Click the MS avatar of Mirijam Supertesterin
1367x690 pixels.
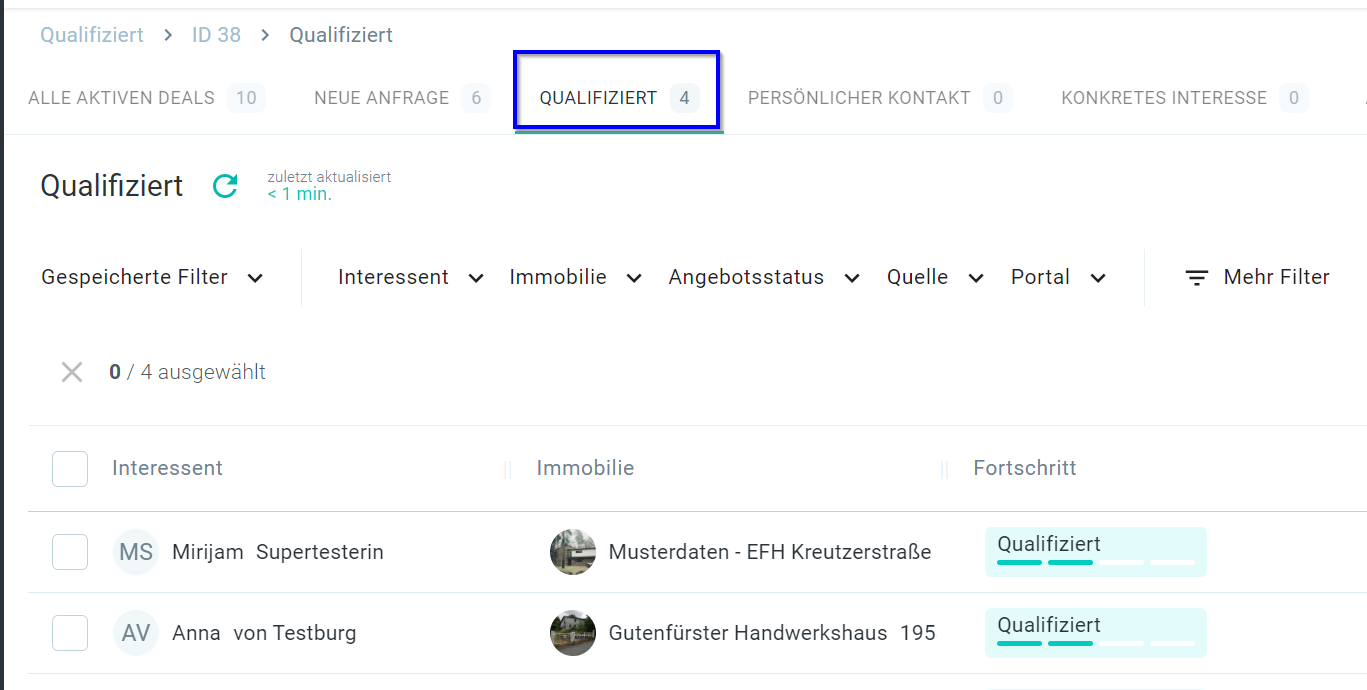pyautogui.click(x=136, y=552)
